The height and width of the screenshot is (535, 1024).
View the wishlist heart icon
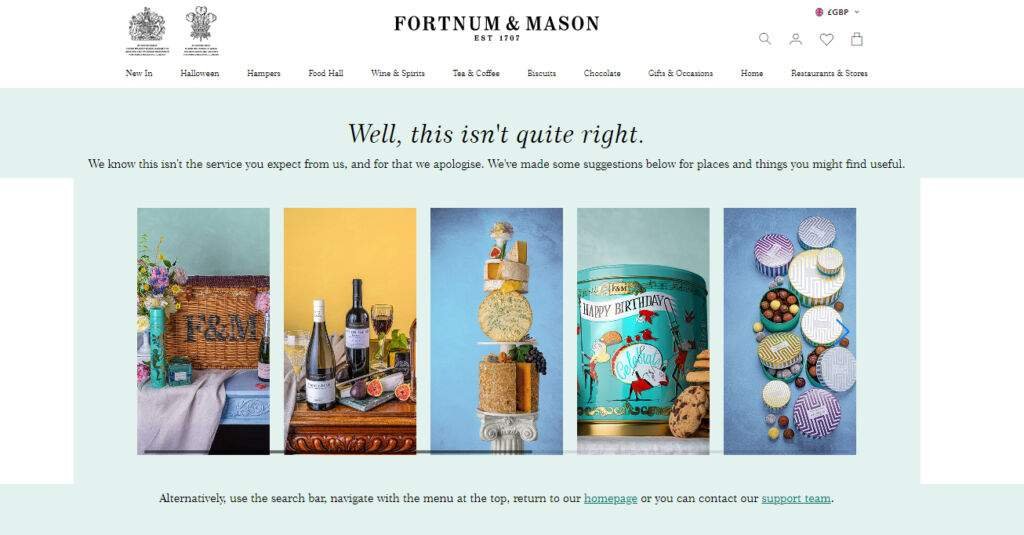[826, 39]
